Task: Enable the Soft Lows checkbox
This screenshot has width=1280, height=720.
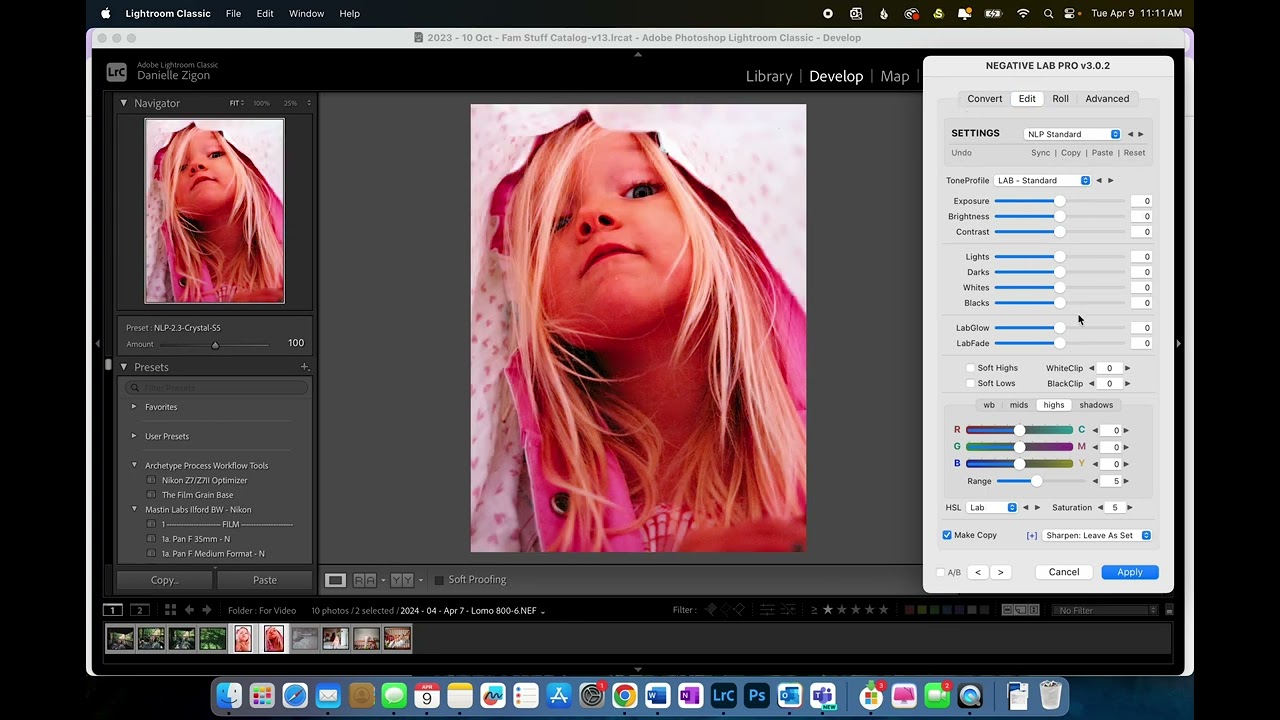Action: coord(970,384)
